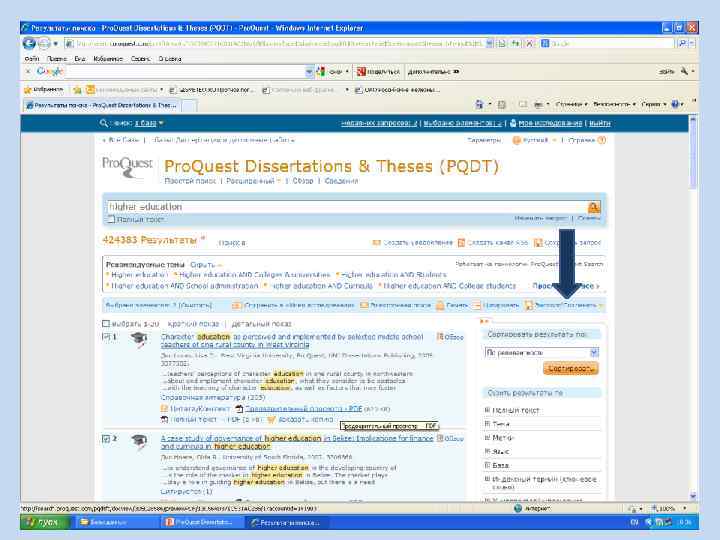Viewport: 720px width, 540px height.
Task: Click the orange search button beside the query
Action: 594,208
